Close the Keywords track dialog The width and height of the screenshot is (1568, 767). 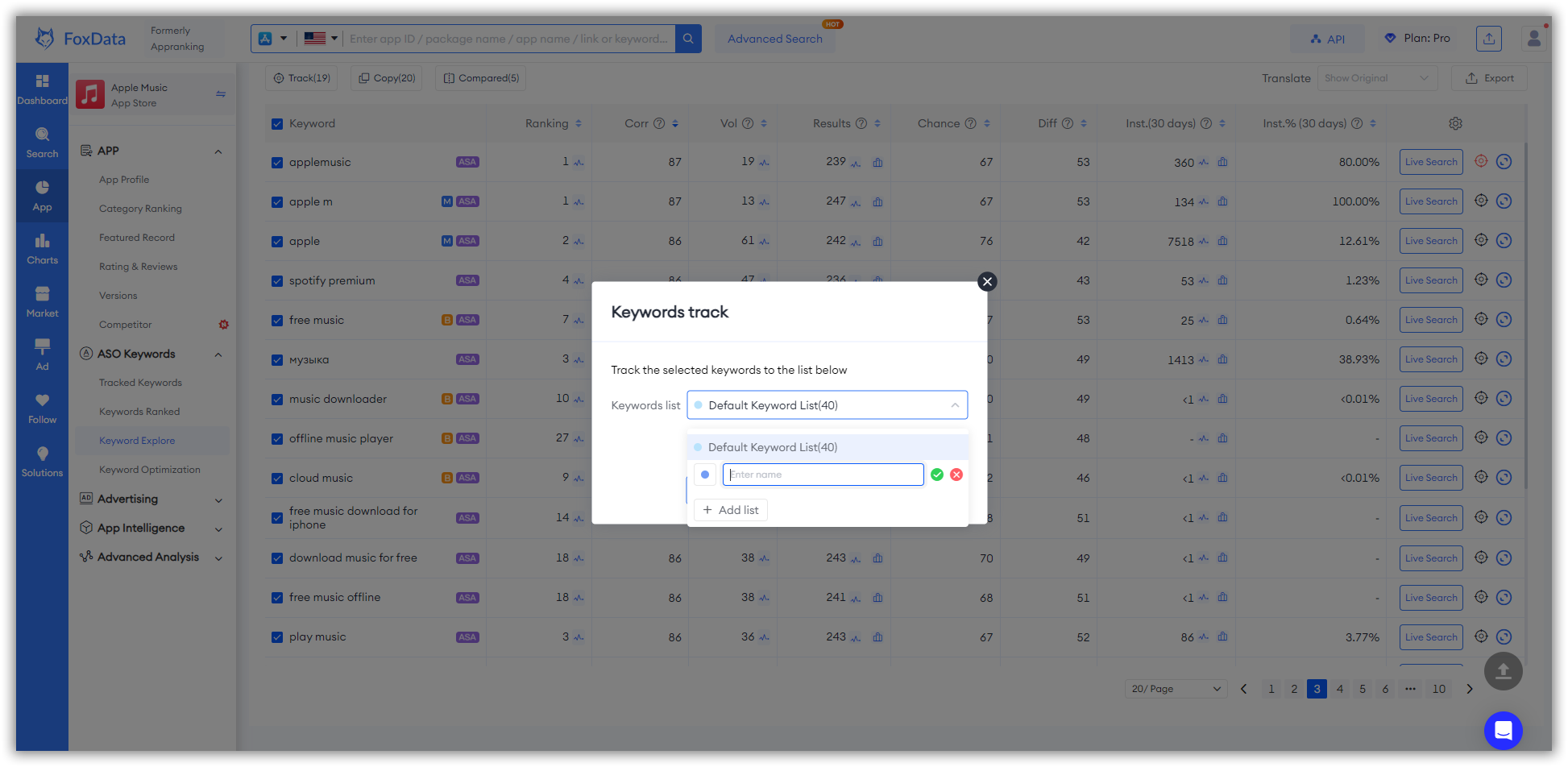pos(987,281)
